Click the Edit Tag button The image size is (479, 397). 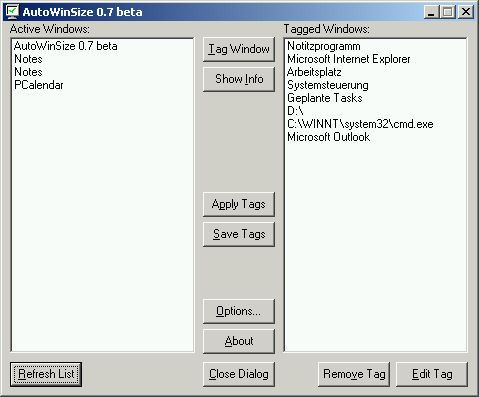432,374
